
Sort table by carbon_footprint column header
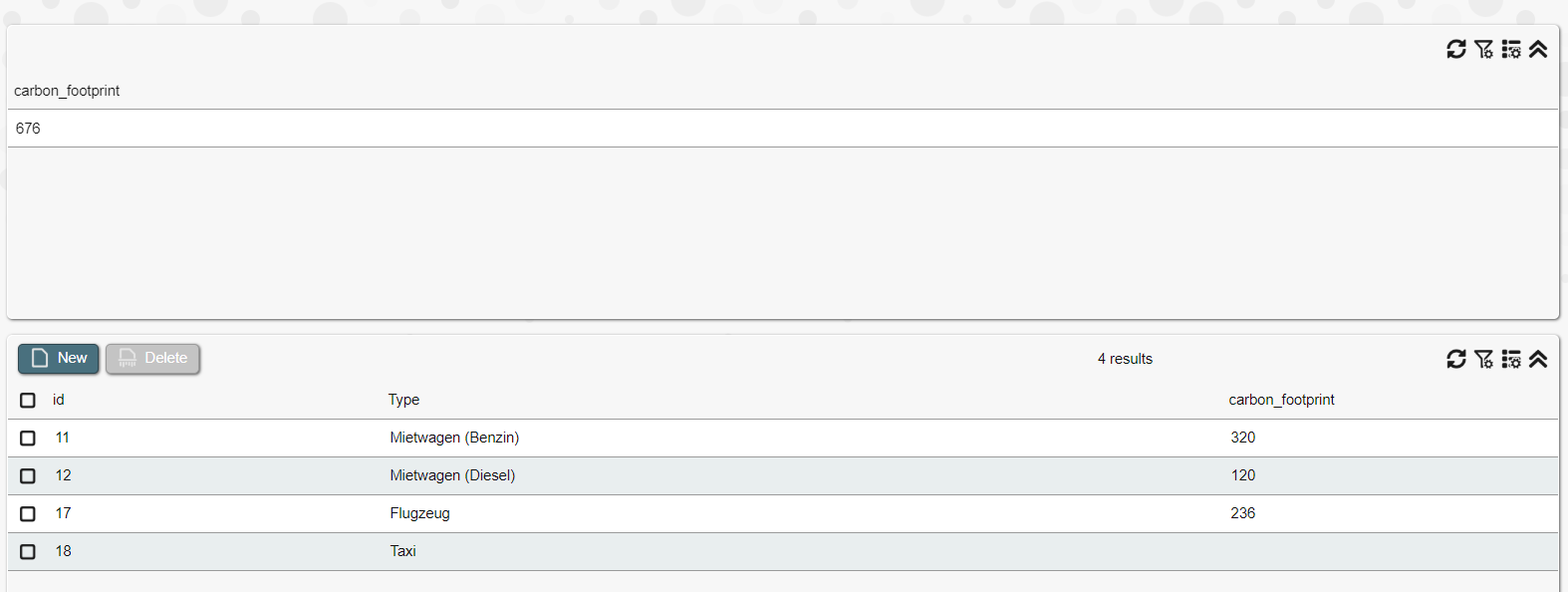1281,400
